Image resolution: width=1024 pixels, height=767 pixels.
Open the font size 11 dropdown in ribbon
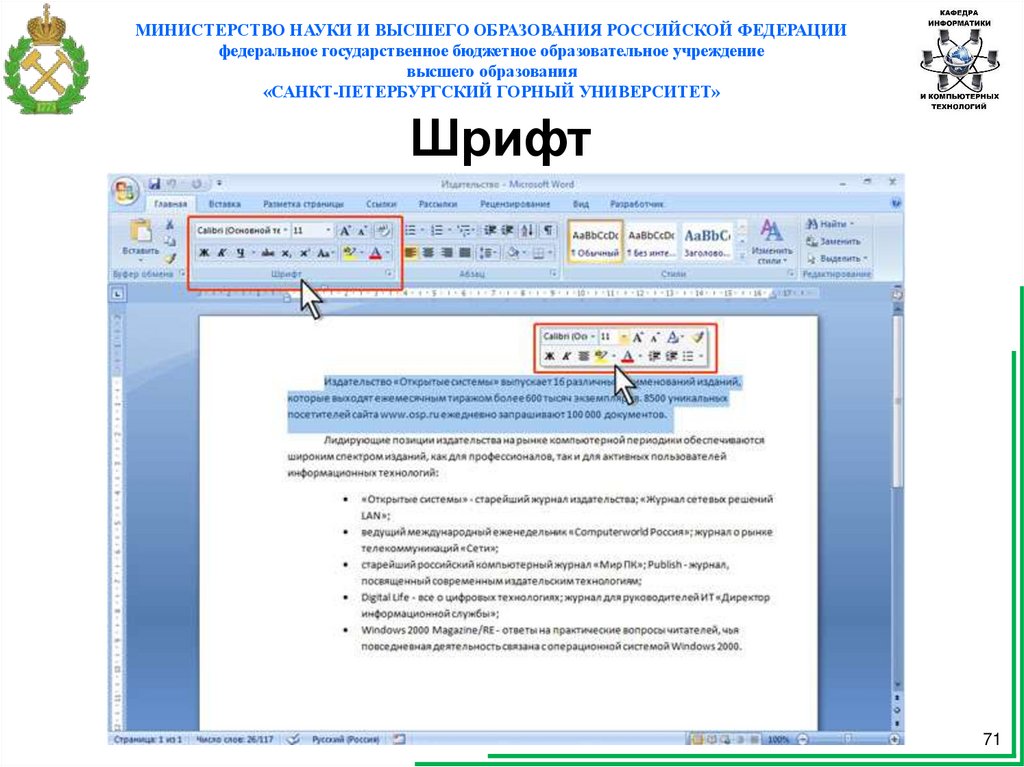pos(328,231)
